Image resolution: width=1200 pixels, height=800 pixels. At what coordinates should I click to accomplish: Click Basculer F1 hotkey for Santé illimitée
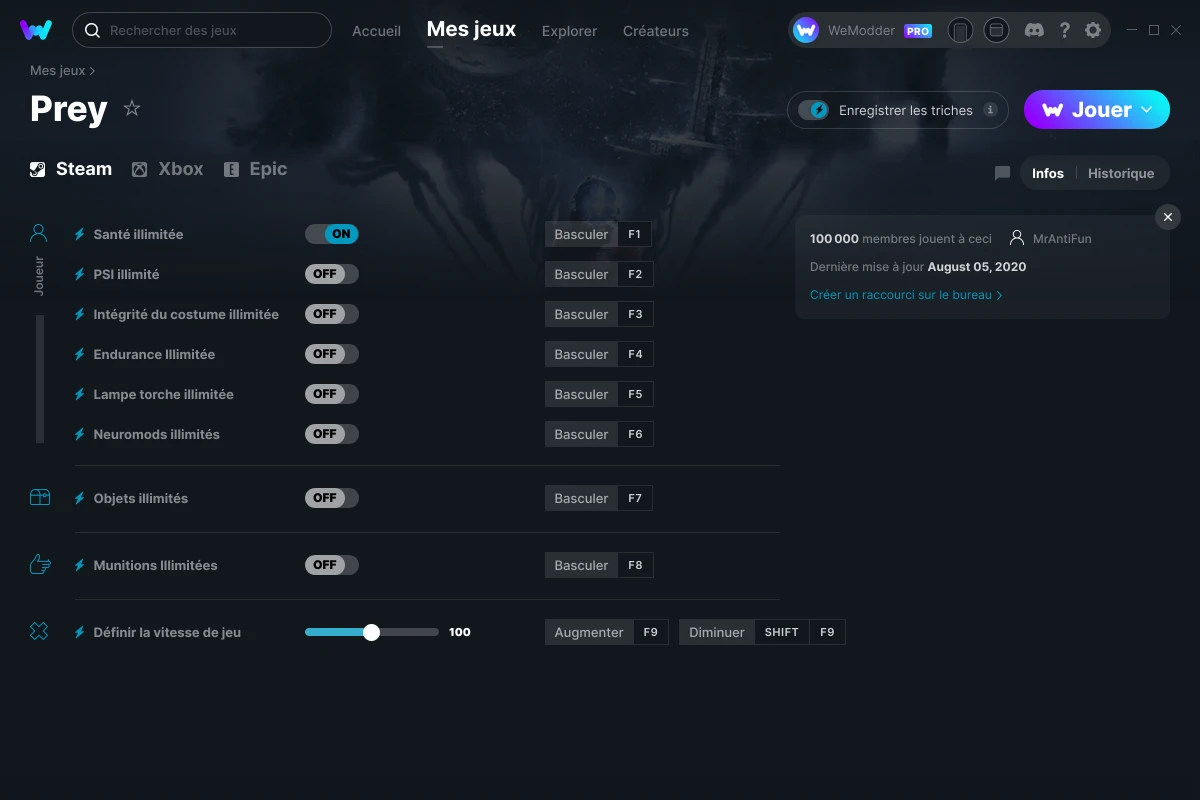(598, 234)
